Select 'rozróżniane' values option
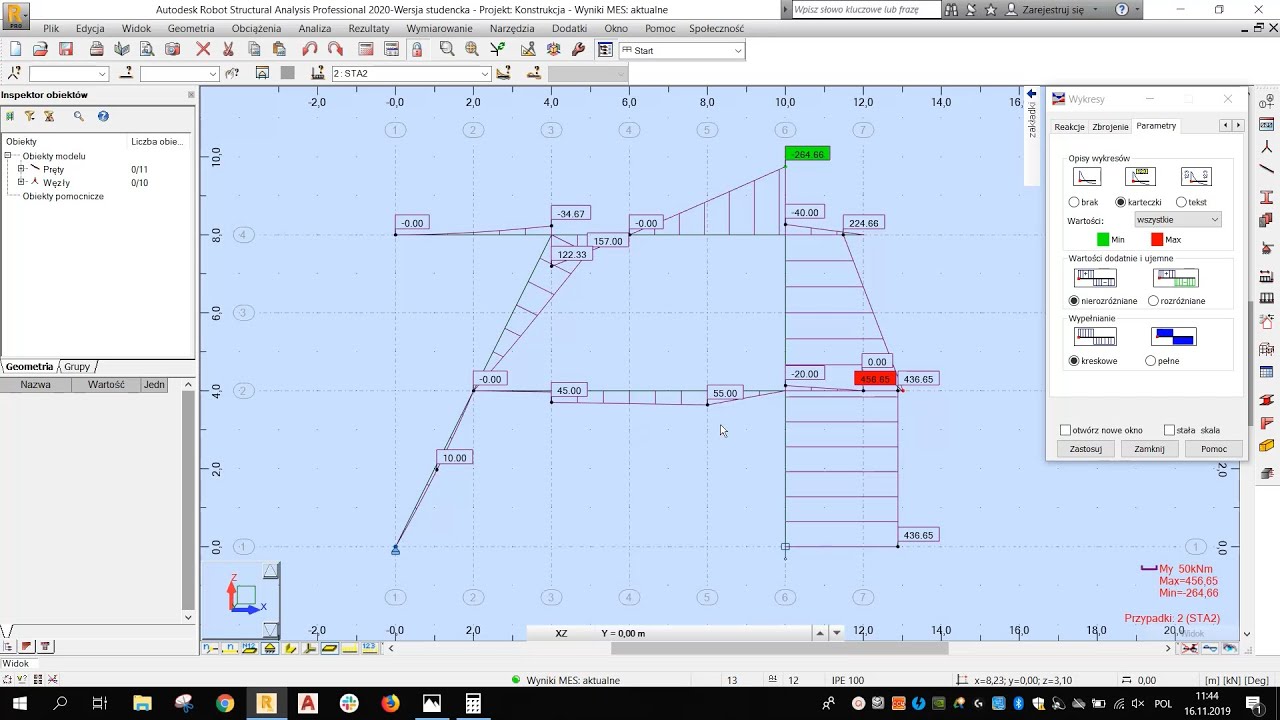Image resolution: width=1280 pixels, height=720 pixels. point(1177,301)
